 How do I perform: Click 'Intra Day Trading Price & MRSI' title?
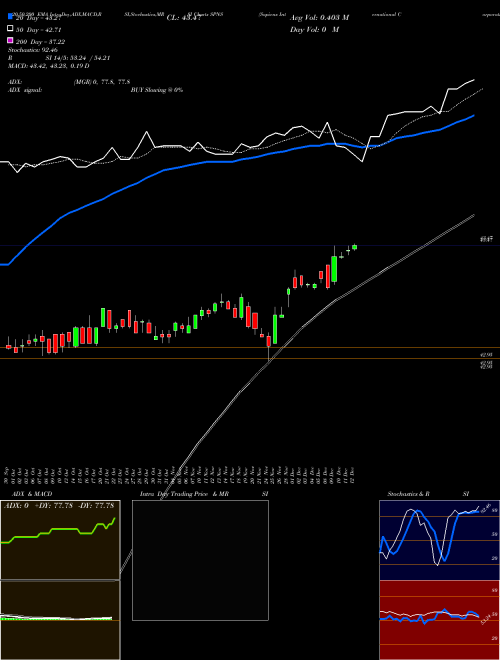point(204,494)
